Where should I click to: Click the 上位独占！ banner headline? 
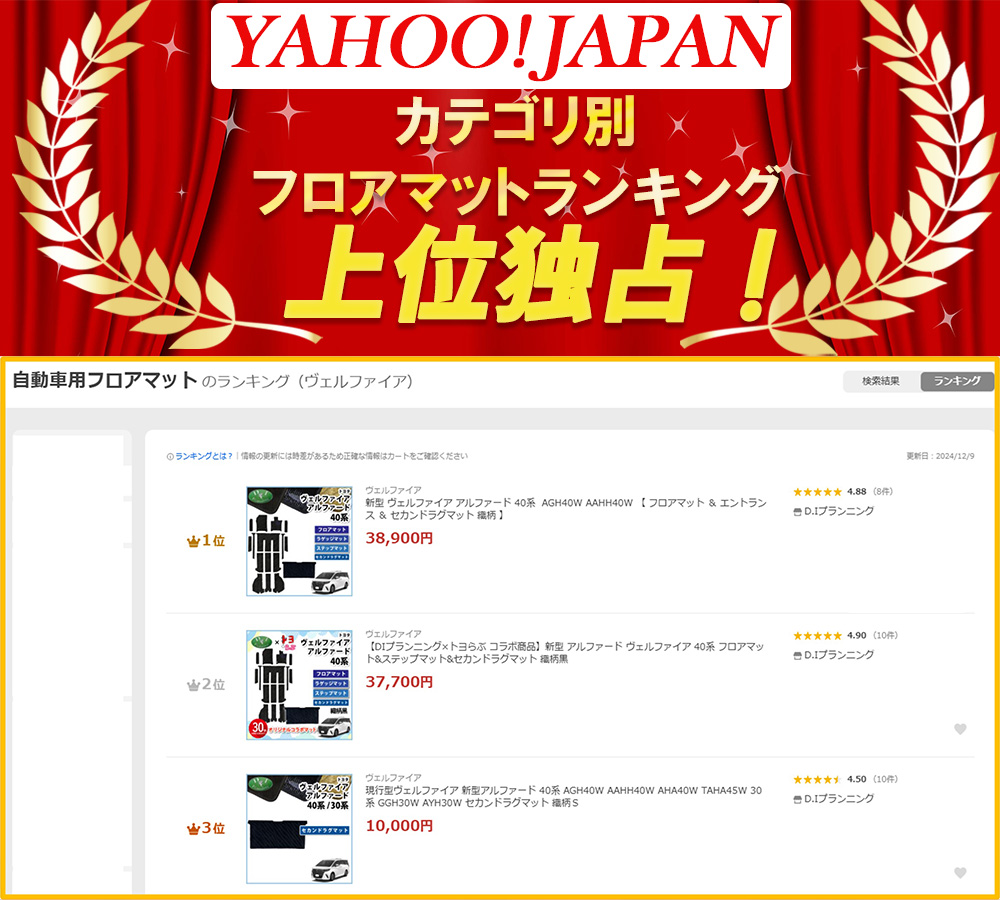(x=531, y=274)
